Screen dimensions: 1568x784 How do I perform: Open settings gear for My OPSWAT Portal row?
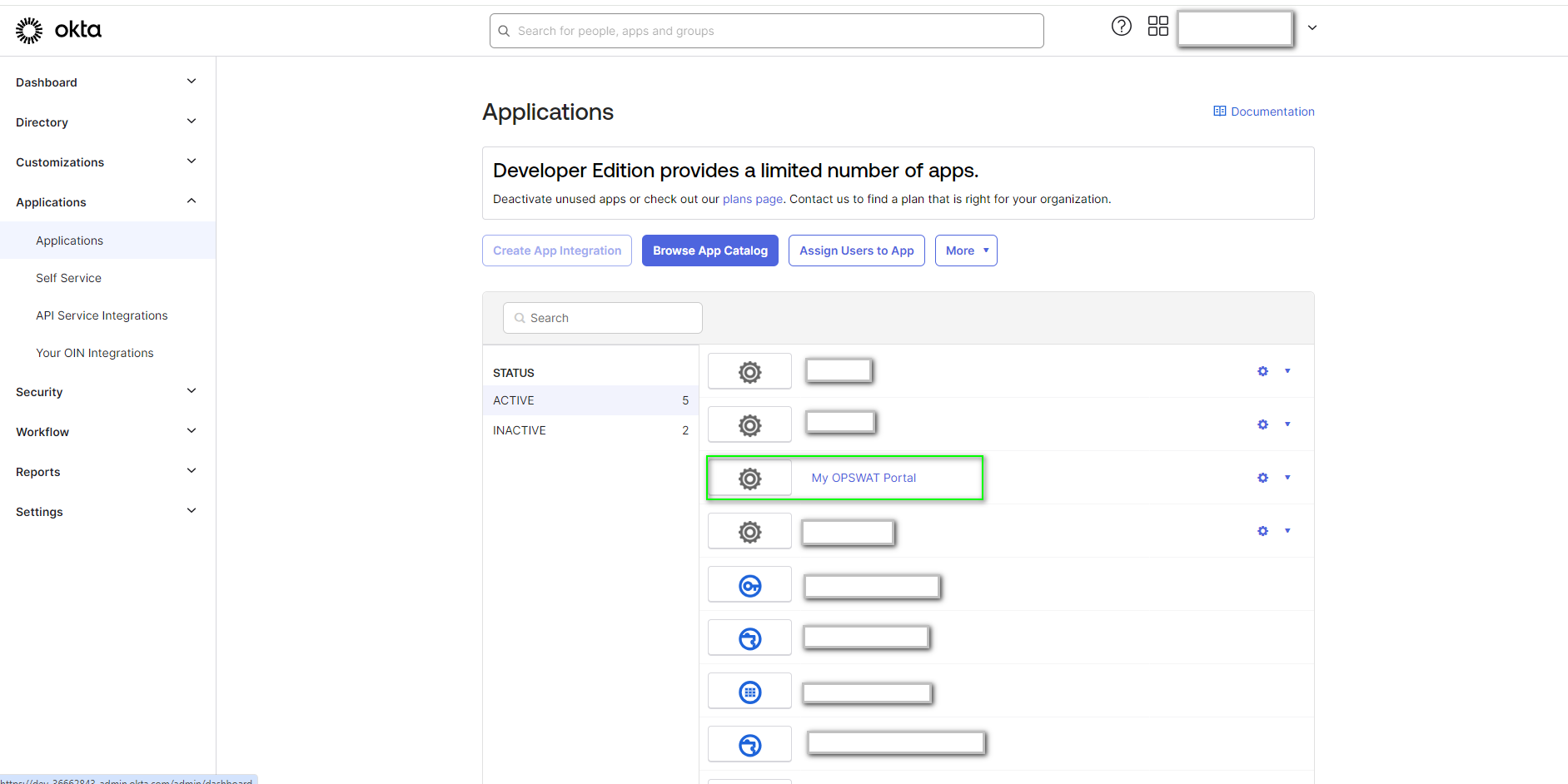(1263, 478)
